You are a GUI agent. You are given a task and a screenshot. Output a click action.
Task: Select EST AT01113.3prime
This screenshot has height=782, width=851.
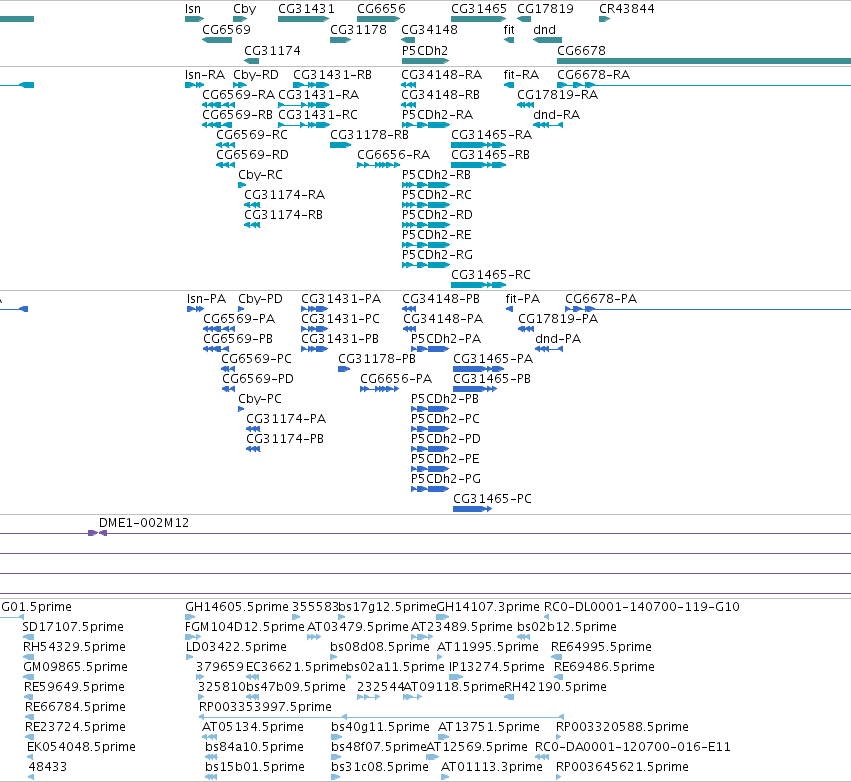point(492,767)
